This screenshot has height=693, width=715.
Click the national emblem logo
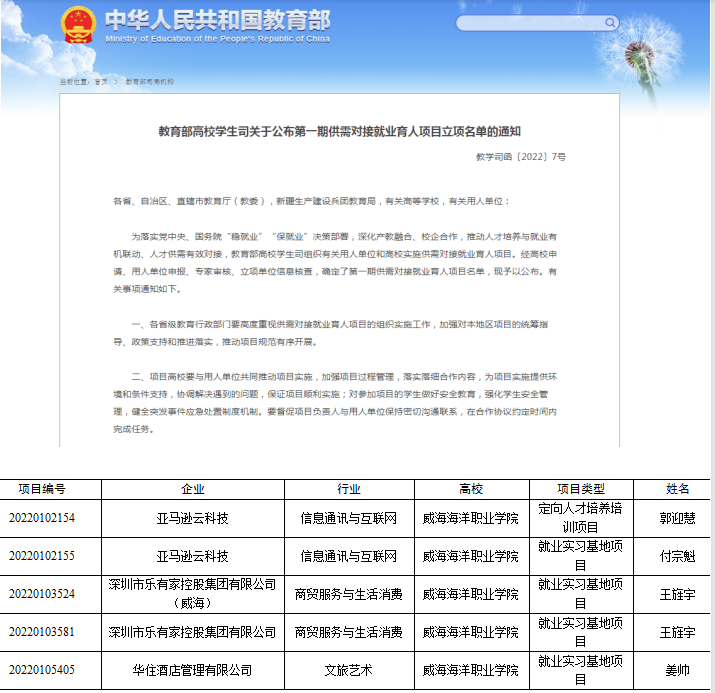78,25
